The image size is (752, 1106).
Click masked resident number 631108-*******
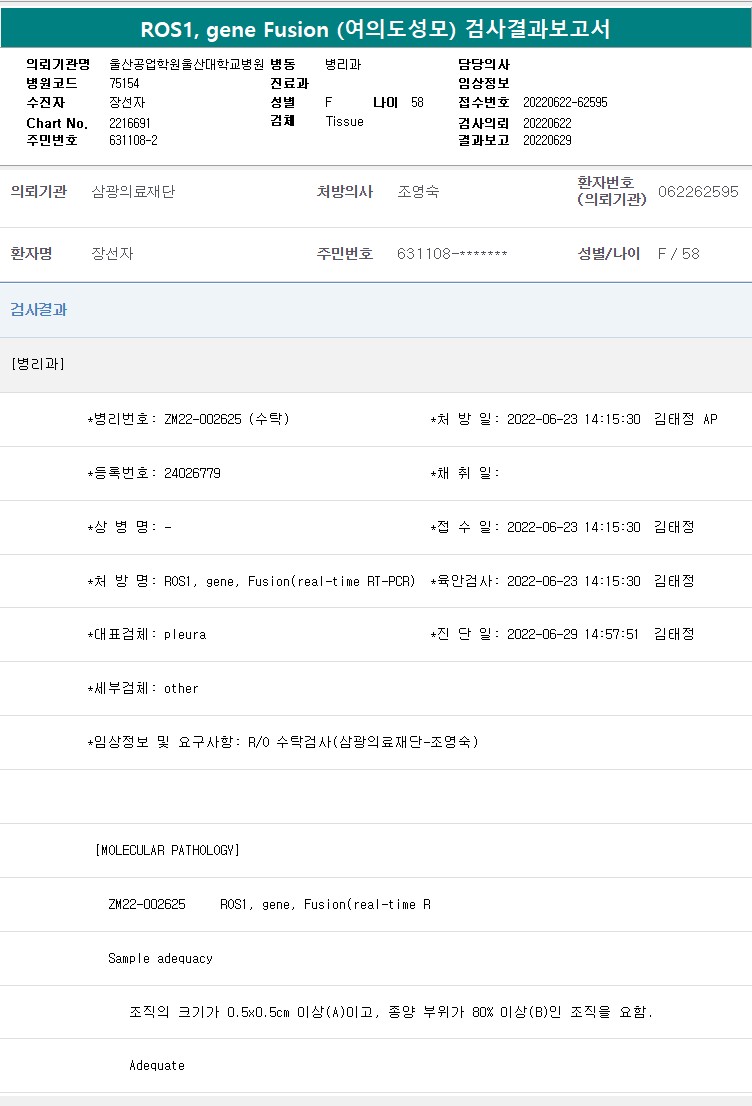tap(452, 253)
